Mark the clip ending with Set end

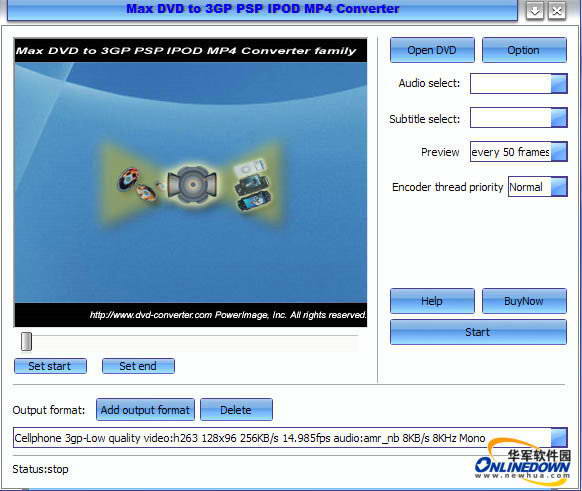coord(138,366)
